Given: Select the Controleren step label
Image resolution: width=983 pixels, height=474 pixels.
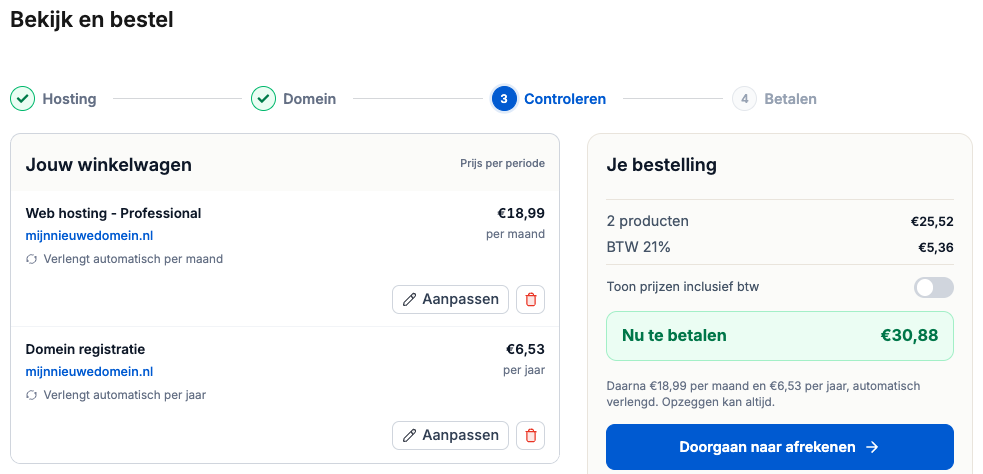Looking at the screenshot, I should (565, 99).
